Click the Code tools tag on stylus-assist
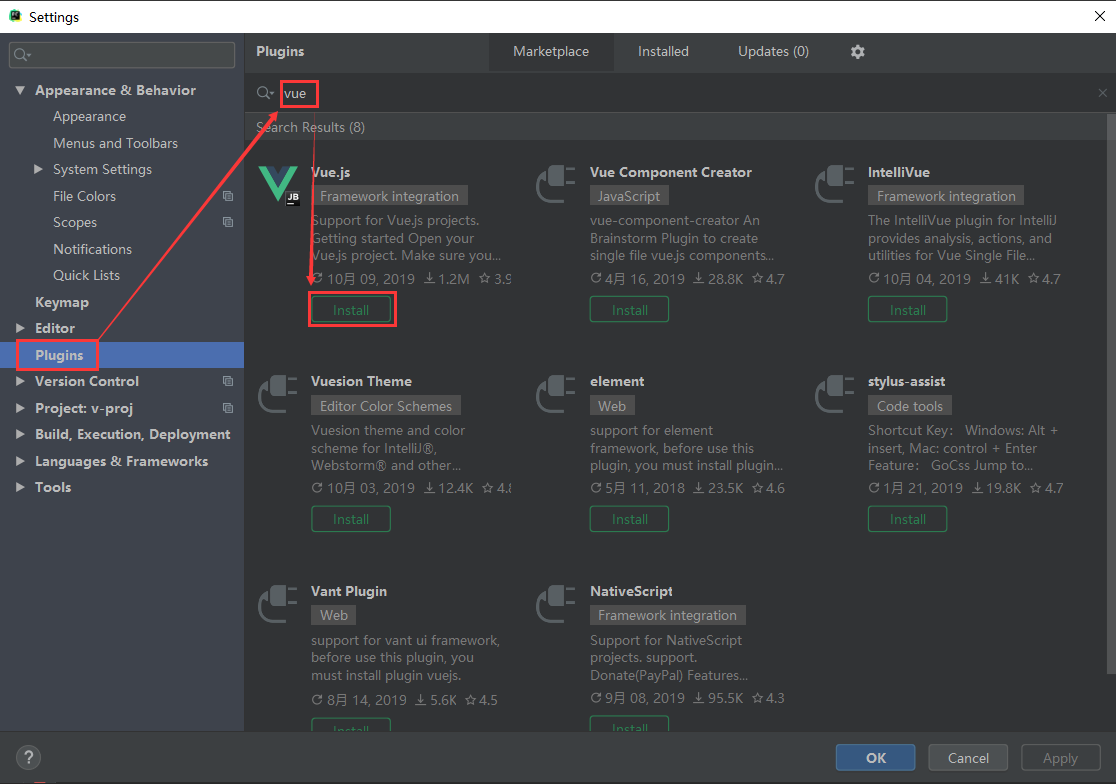Viewport: 1116px width, 784px height. [910, 406]
